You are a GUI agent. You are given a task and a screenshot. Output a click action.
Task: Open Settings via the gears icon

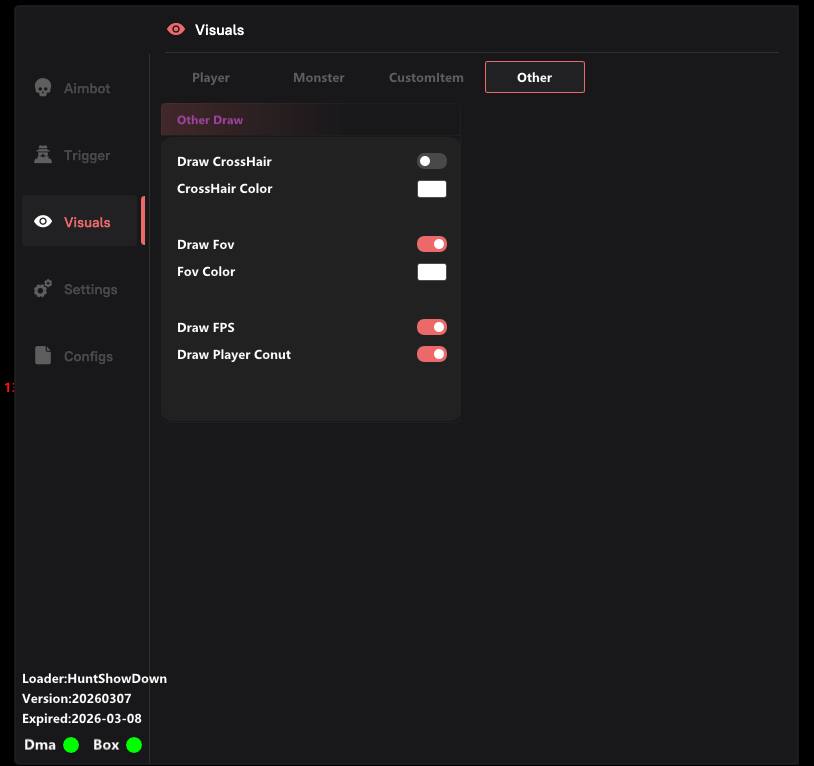[x=43, y=289]
